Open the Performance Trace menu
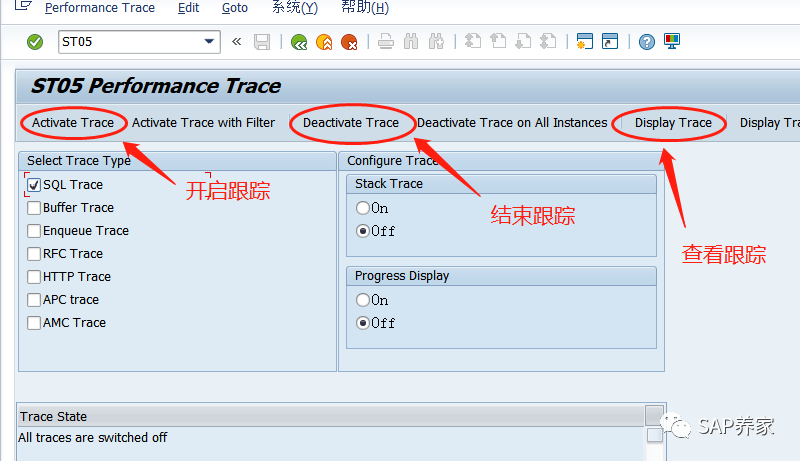Image resolution: width=800 pixels, height=461 pixels. [x=100, y=8]
